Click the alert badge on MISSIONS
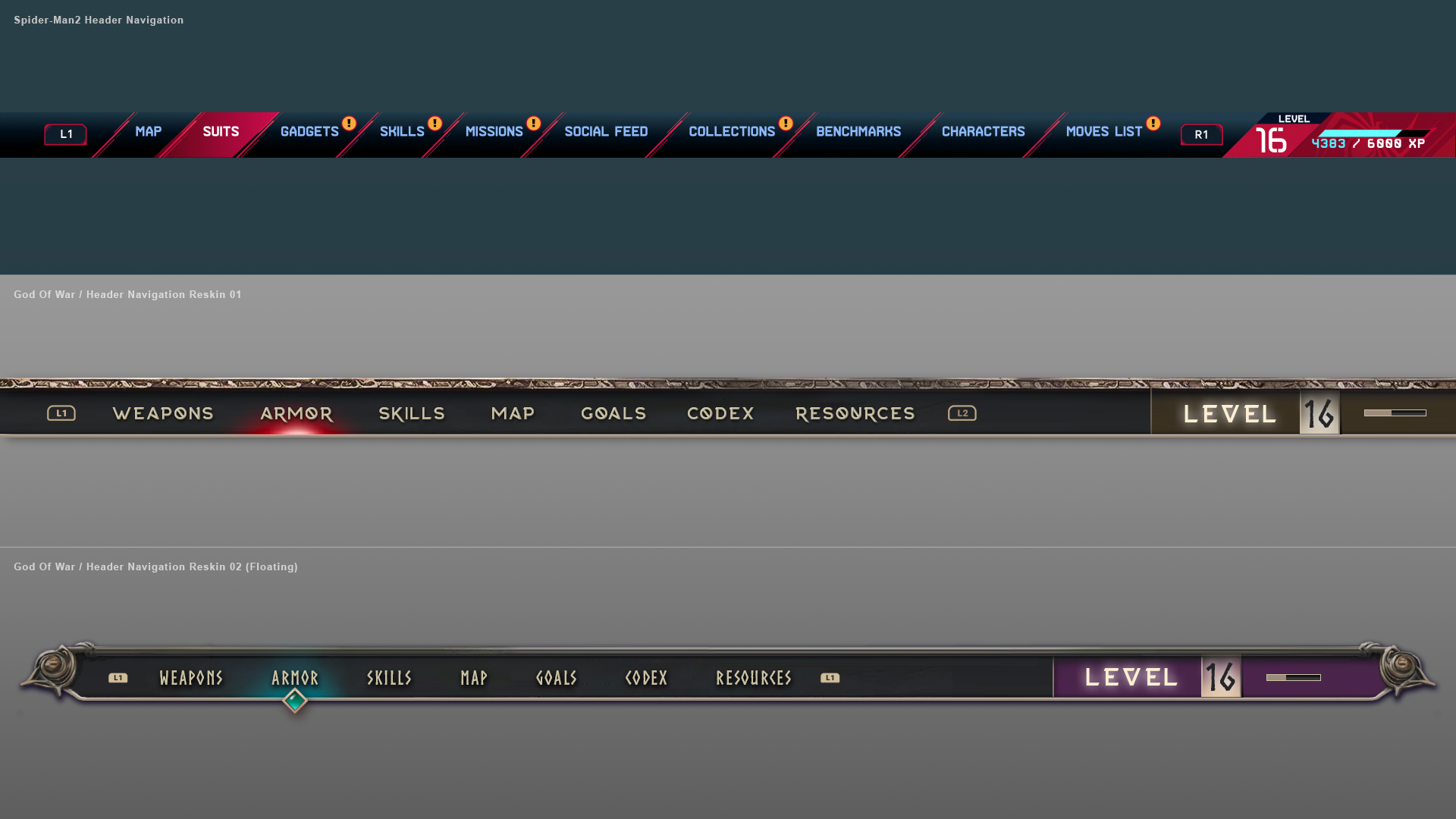 pos(534,124)
